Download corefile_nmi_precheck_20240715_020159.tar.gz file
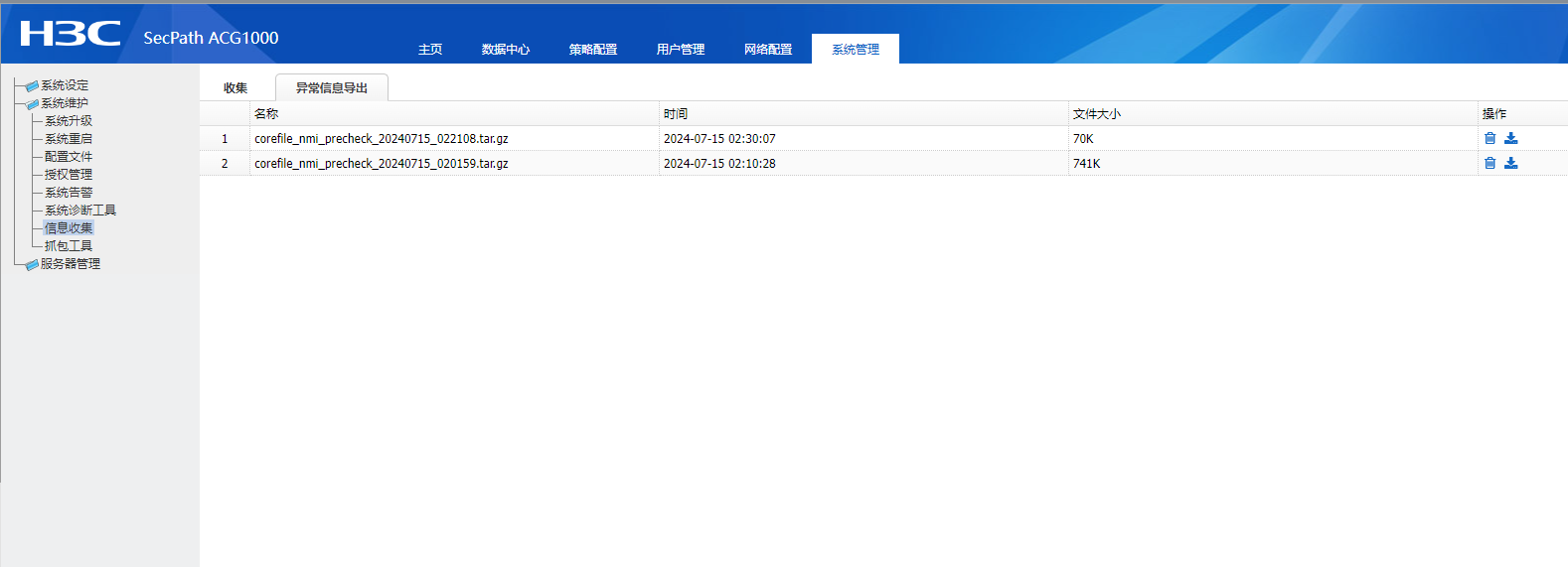This screenshot has height=567, width=1568. 1510,163
